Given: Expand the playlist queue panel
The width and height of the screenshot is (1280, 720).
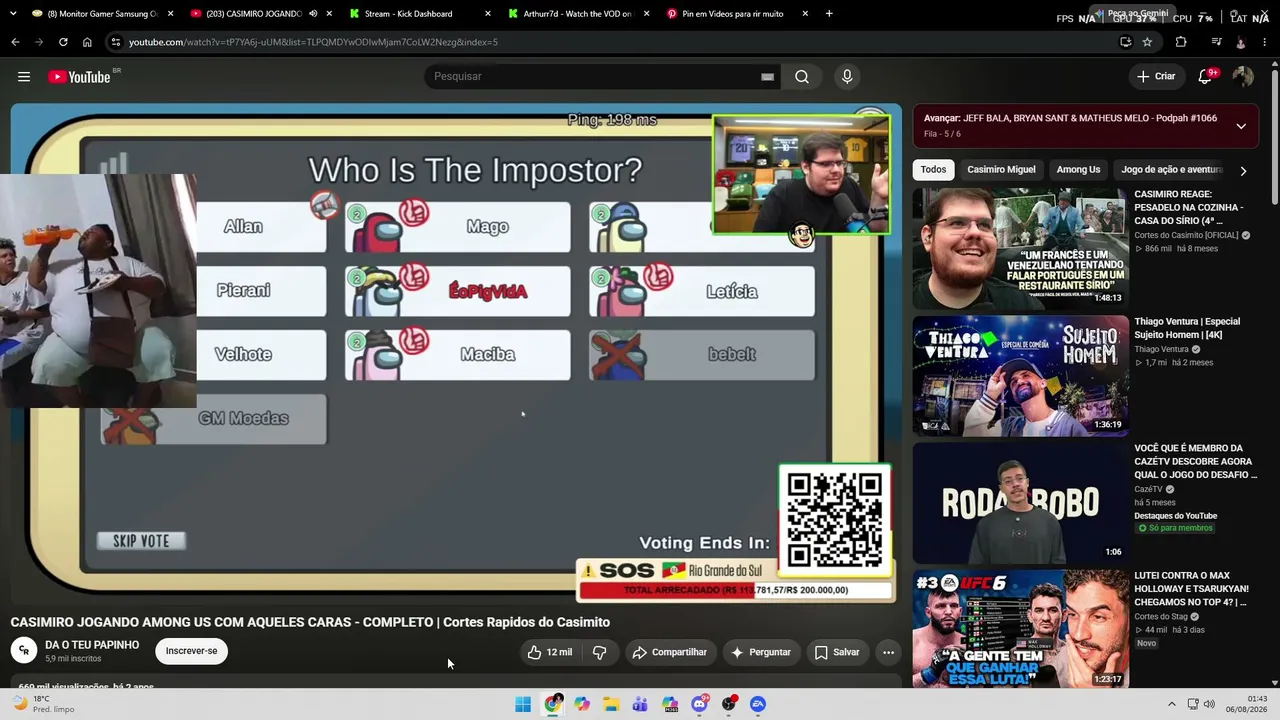Looking at the screenshot, I should pyautogui.click(x=1241, y=126).
